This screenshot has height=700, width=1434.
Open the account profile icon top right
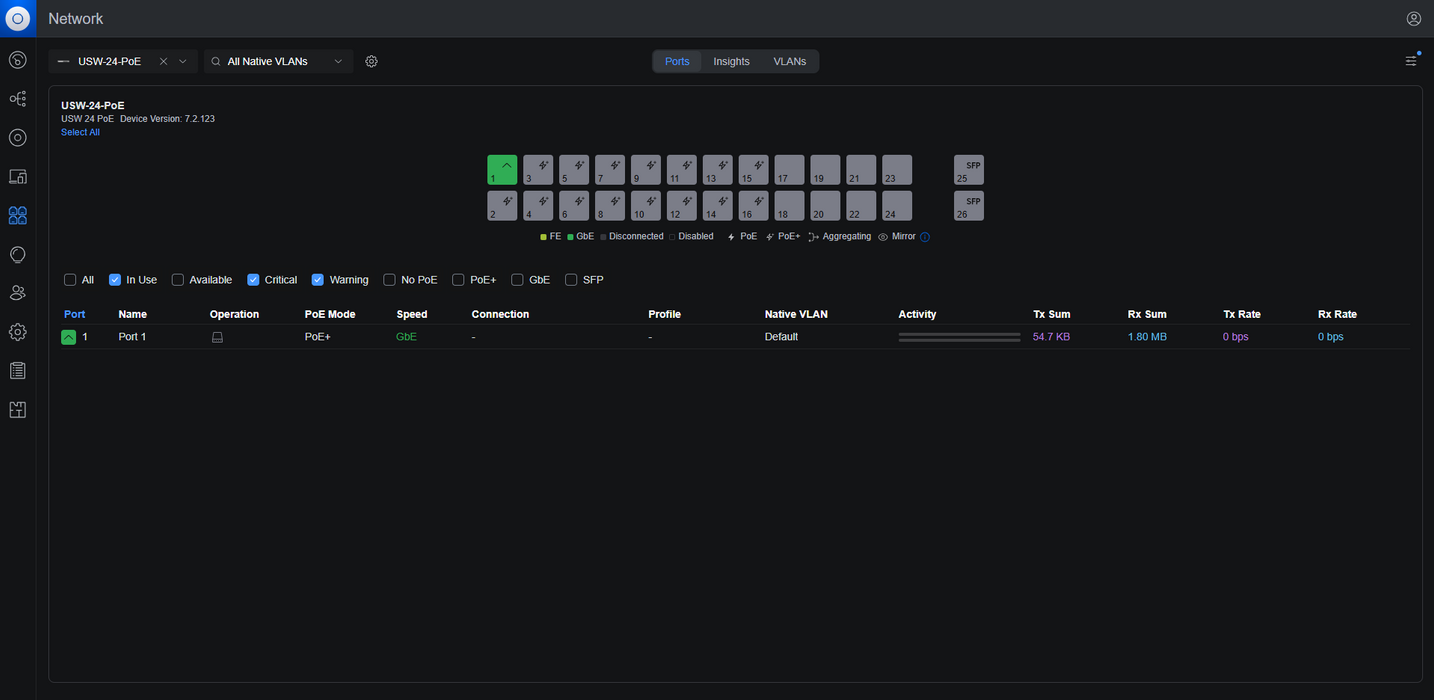coord(1414,18)
